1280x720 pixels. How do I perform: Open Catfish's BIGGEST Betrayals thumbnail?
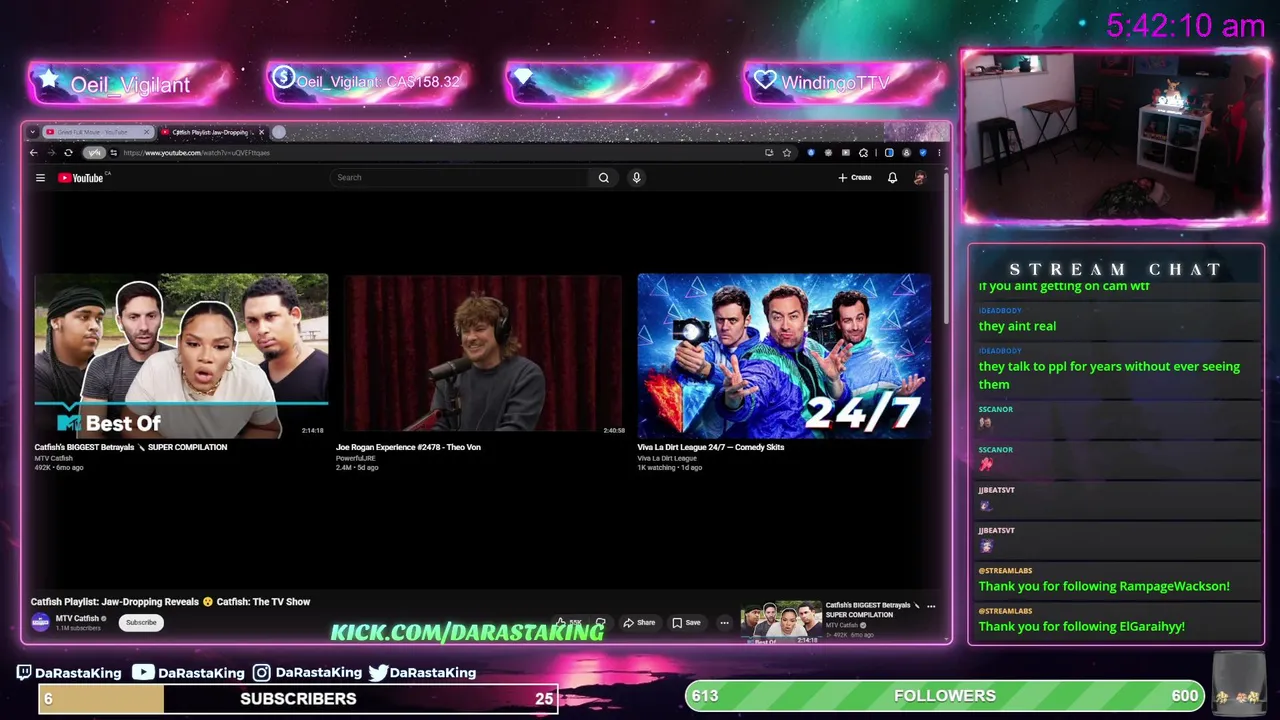coord(181,356)
